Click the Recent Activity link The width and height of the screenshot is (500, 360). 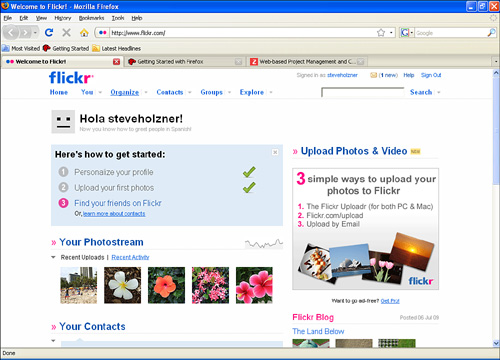(x=130, y=257)
